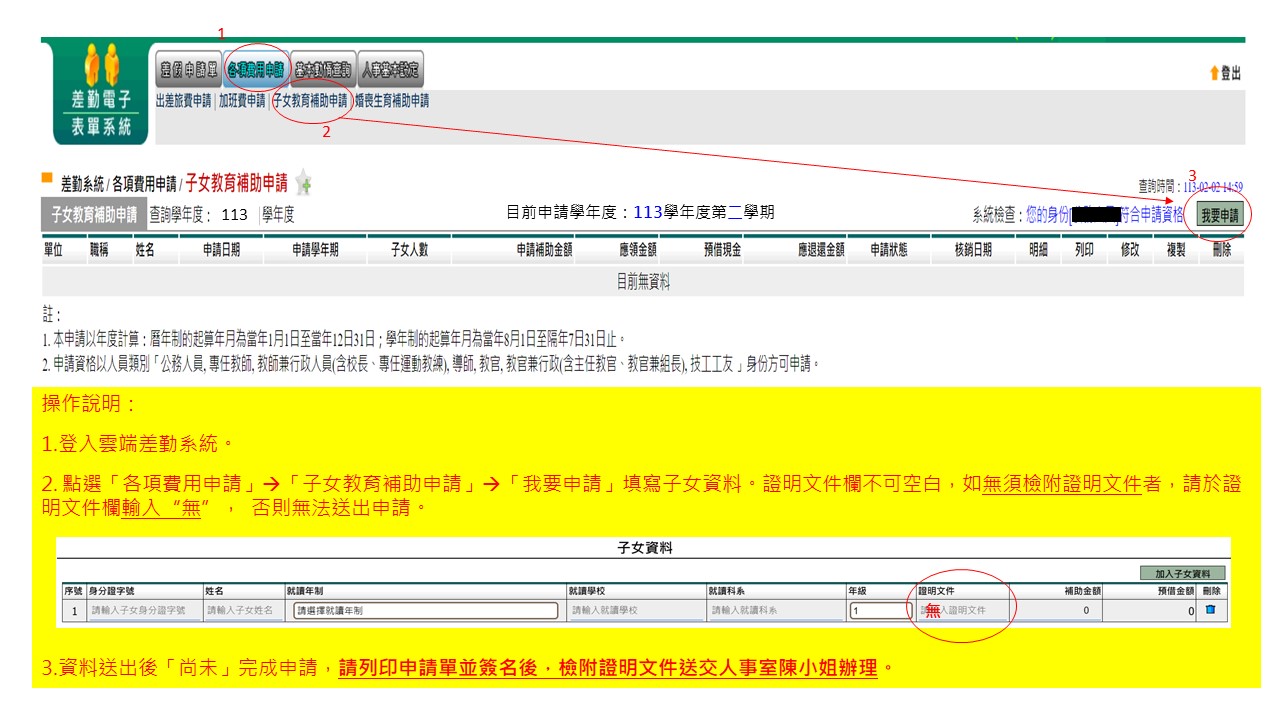This screenshot has height=720, width=1280.
Task: Select the 各項費用申請 menu tab
Action: click(x=256, y=70)
